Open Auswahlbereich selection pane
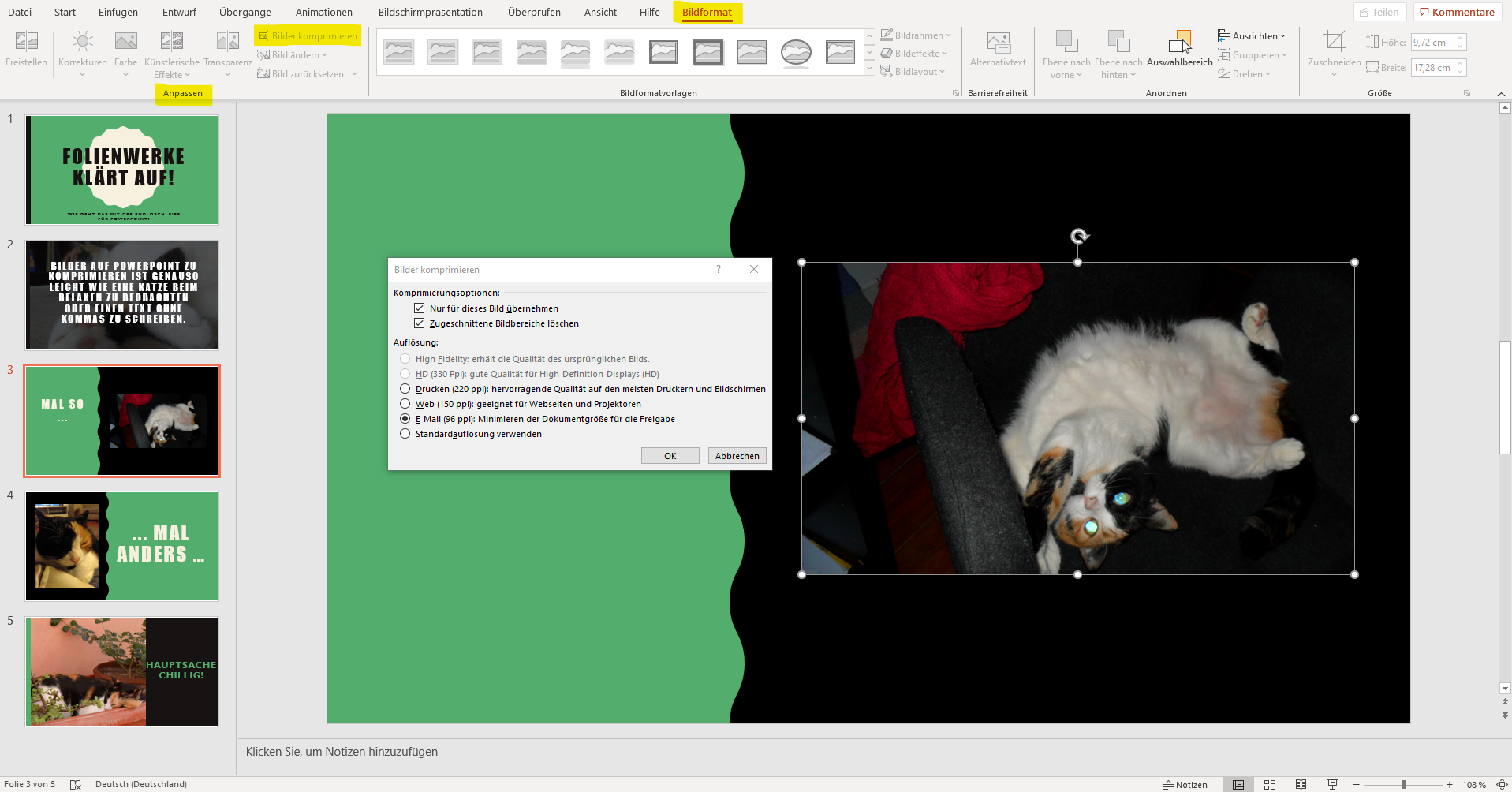 tap(1179, 50)
